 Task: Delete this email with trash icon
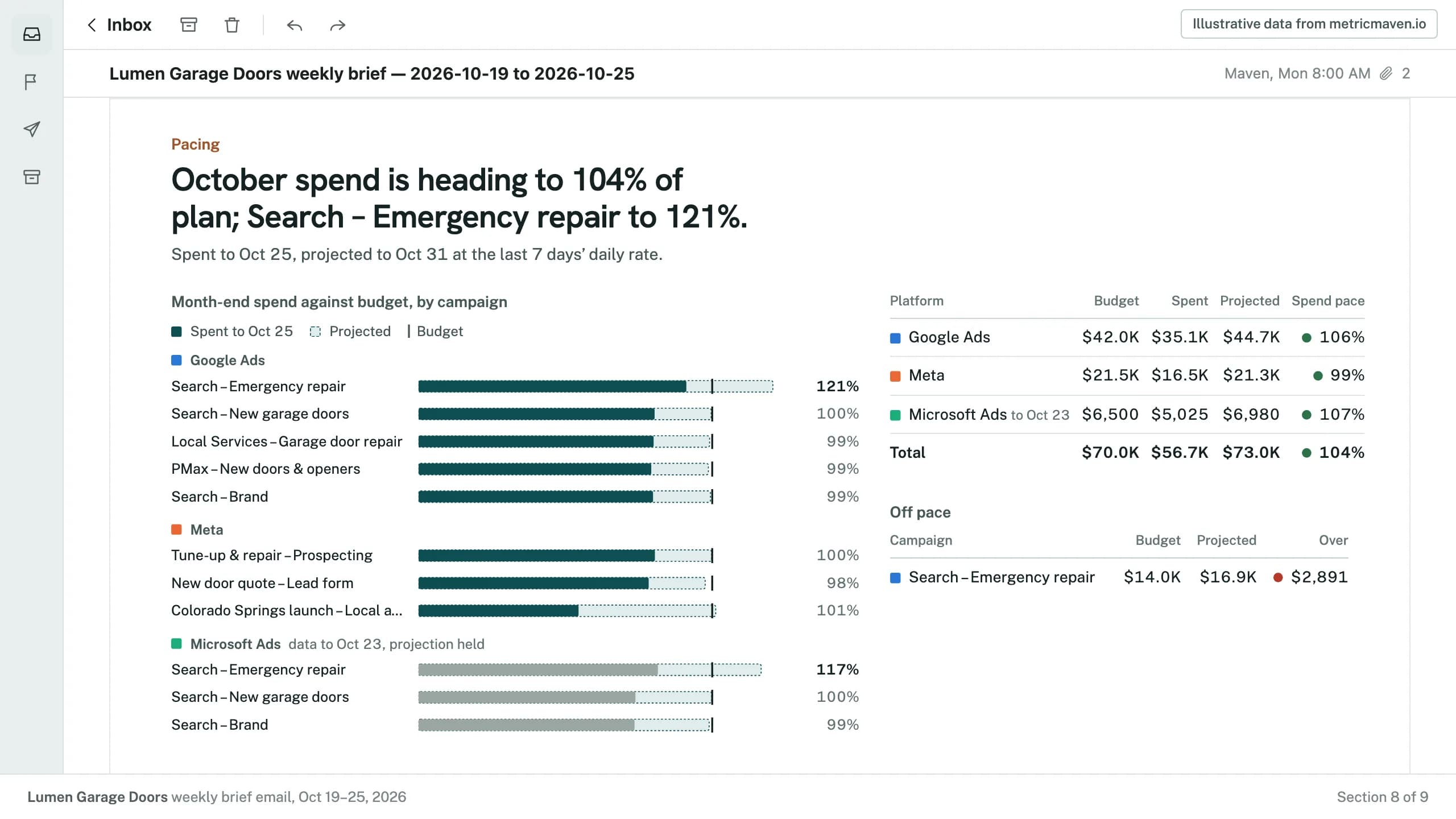pyautogui.click(x=232, y=25)
